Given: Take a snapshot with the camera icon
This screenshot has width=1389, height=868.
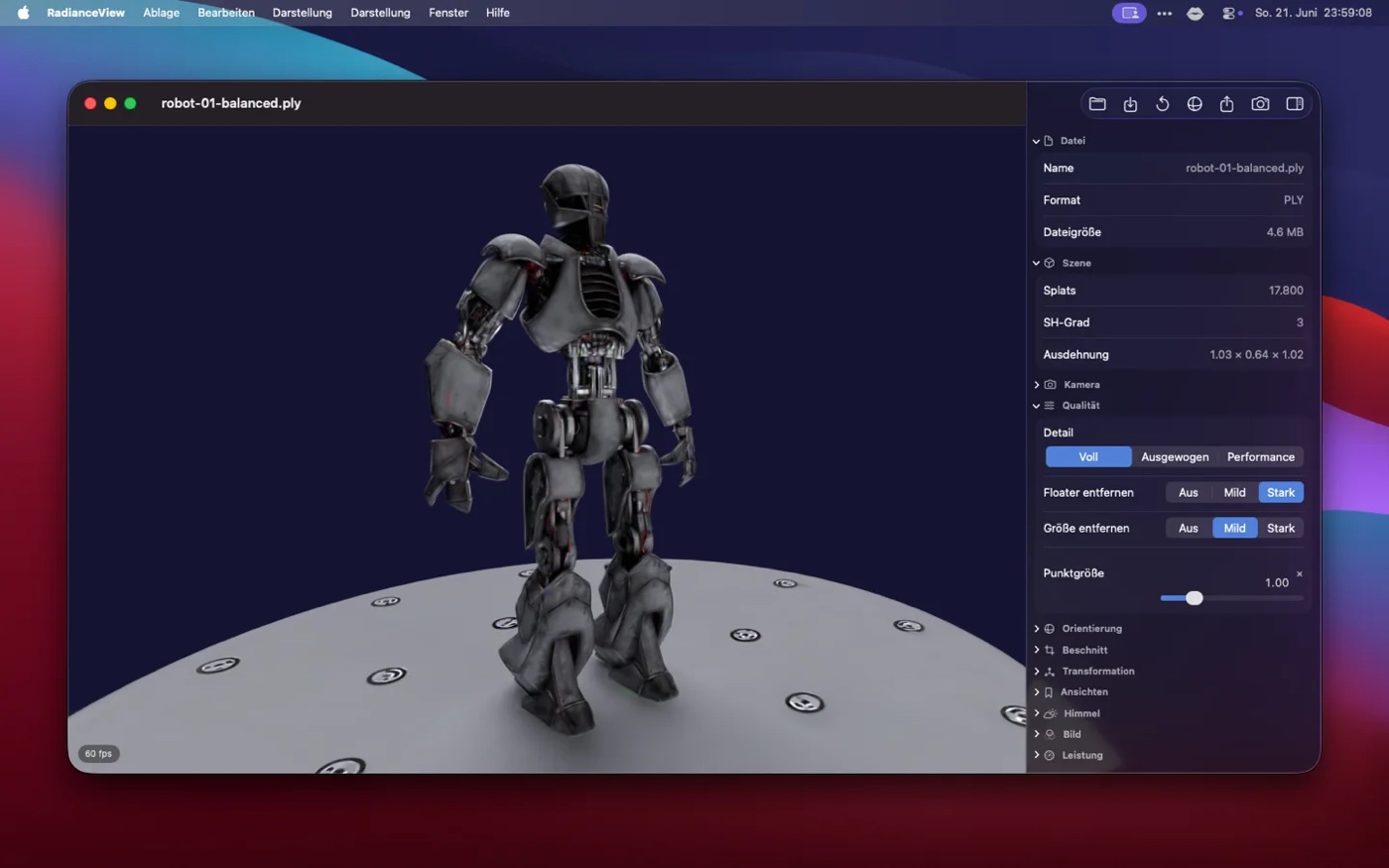Looking at the screenshot, I should click(x=1260, y=104).
